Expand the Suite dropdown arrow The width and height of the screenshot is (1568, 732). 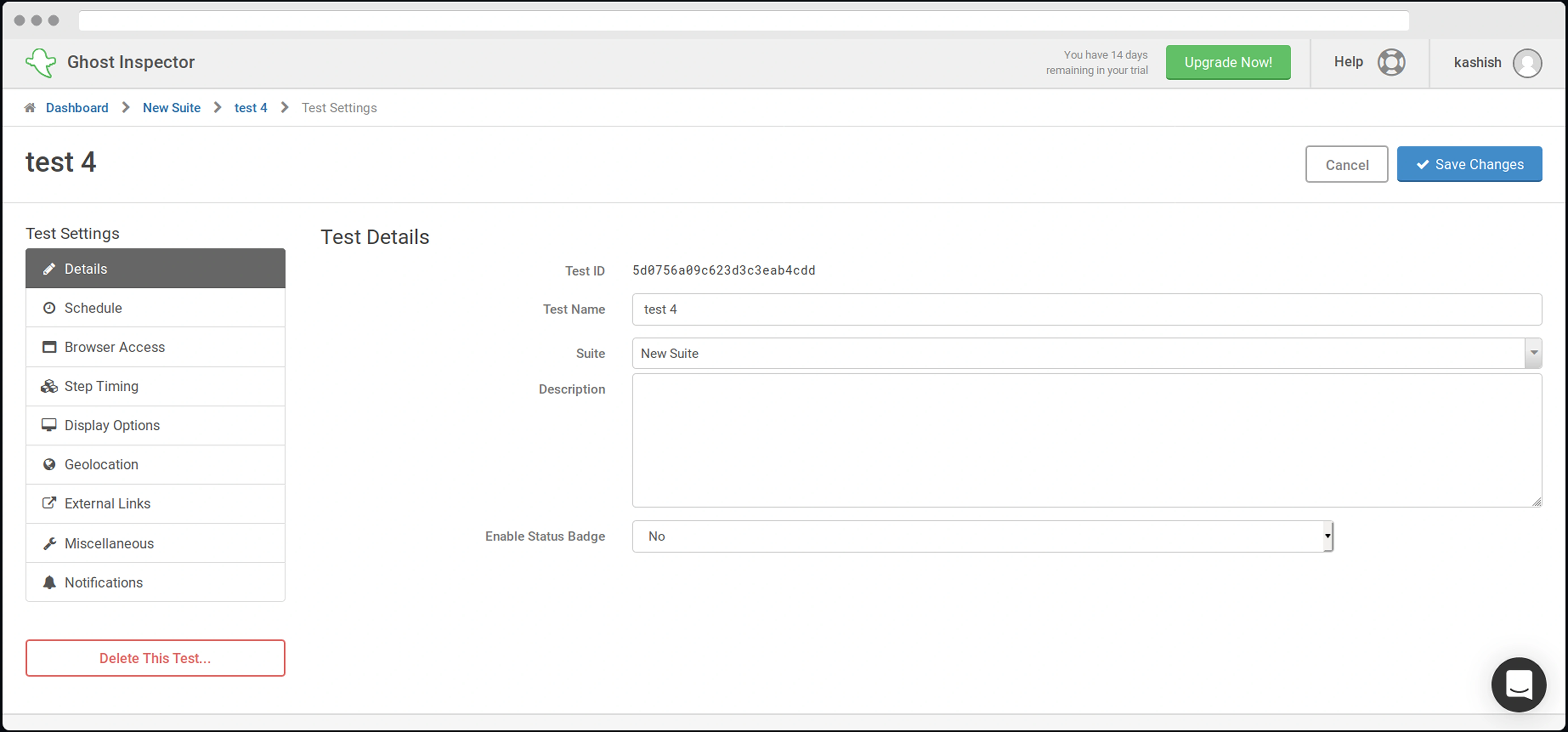coord(1533,353)
